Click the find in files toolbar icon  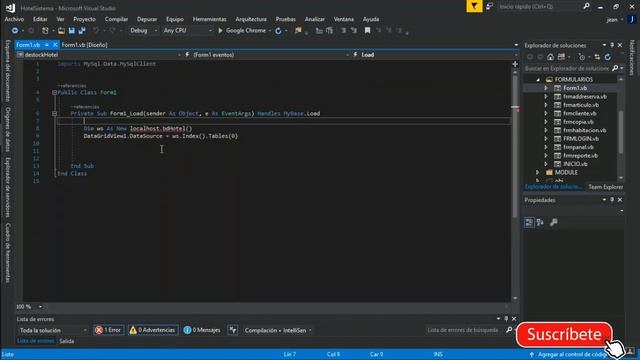298,31
